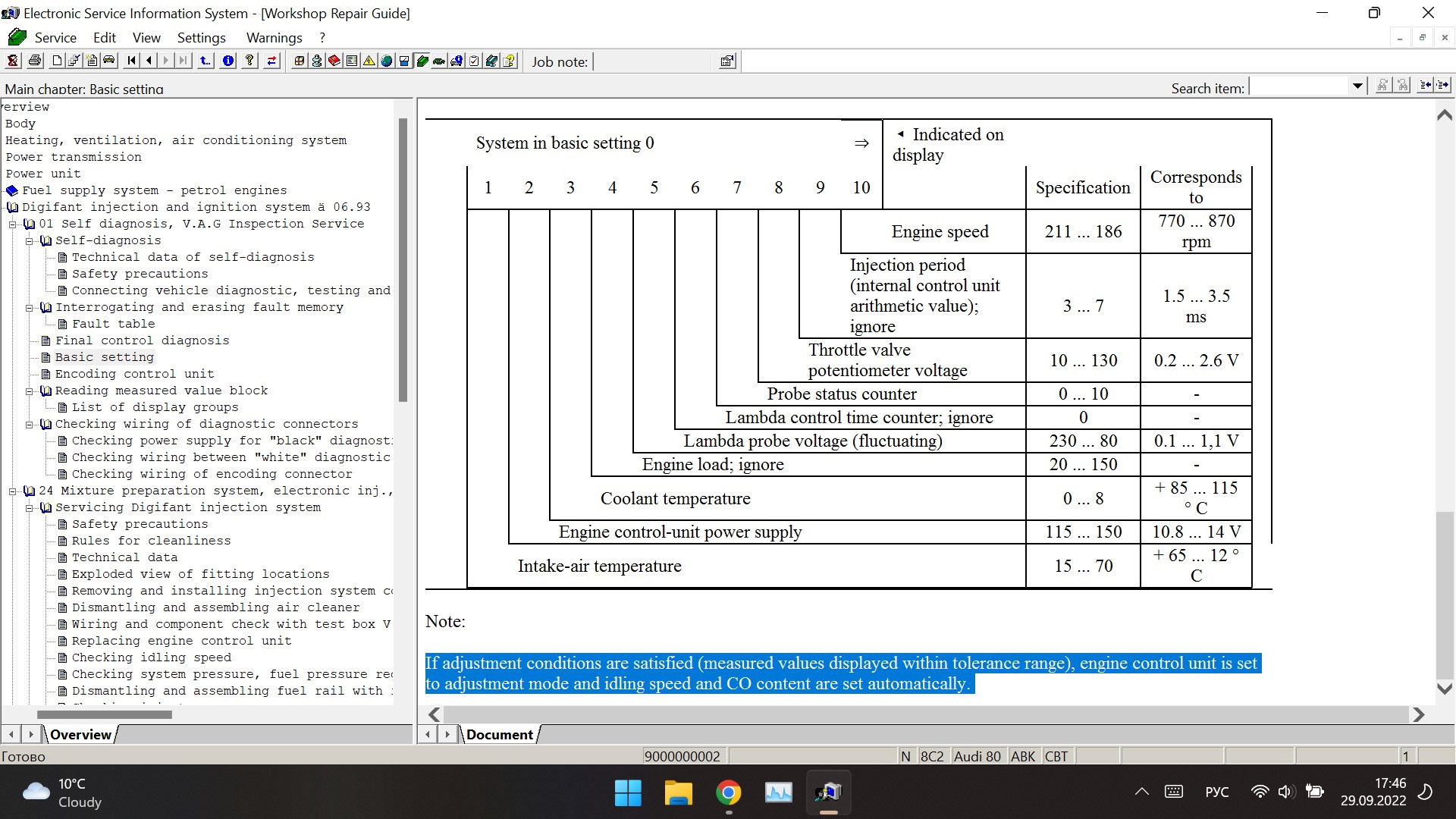
Task: Open Chrome from the taskbar
Action: [x=728, y=793]
